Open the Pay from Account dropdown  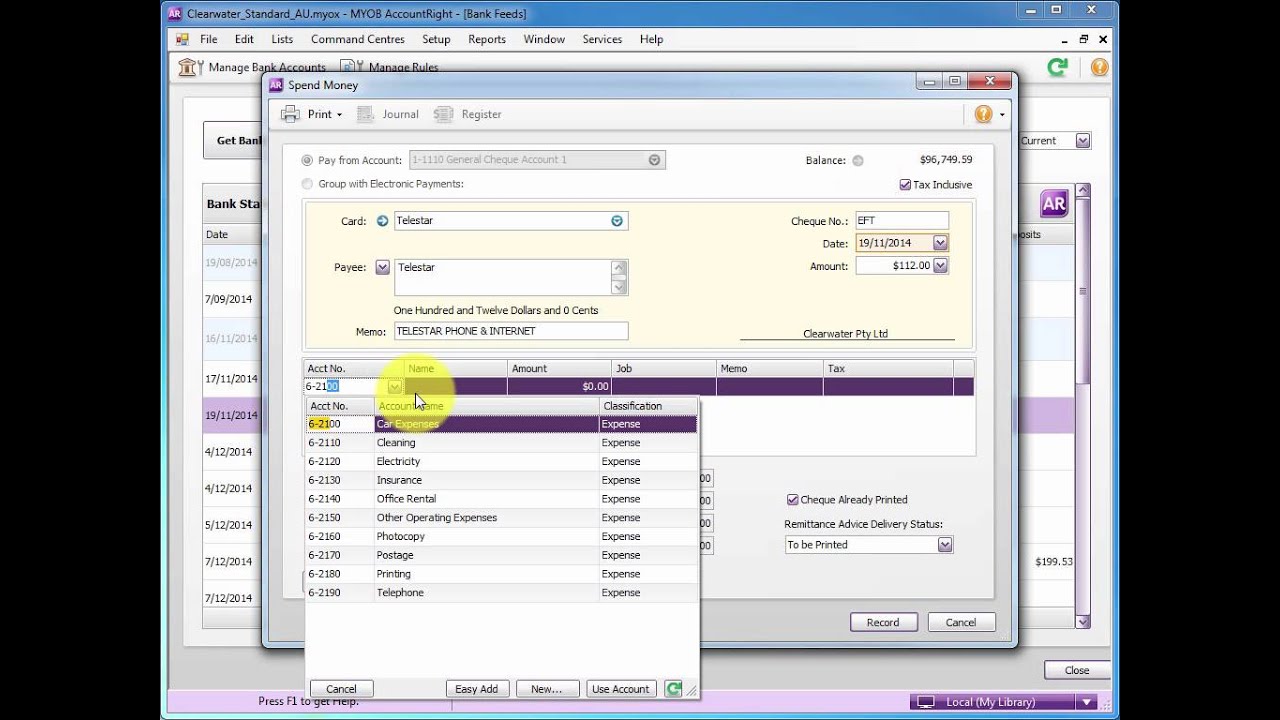click(655, 160)
